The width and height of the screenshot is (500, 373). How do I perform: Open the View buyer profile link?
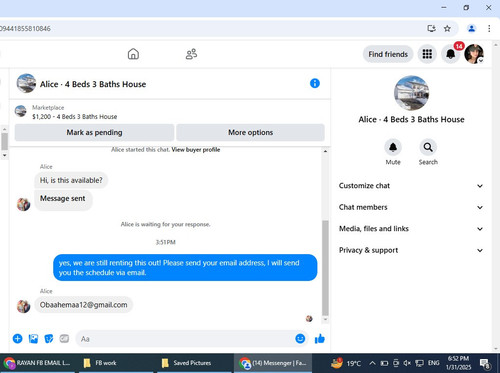point(196,150)
